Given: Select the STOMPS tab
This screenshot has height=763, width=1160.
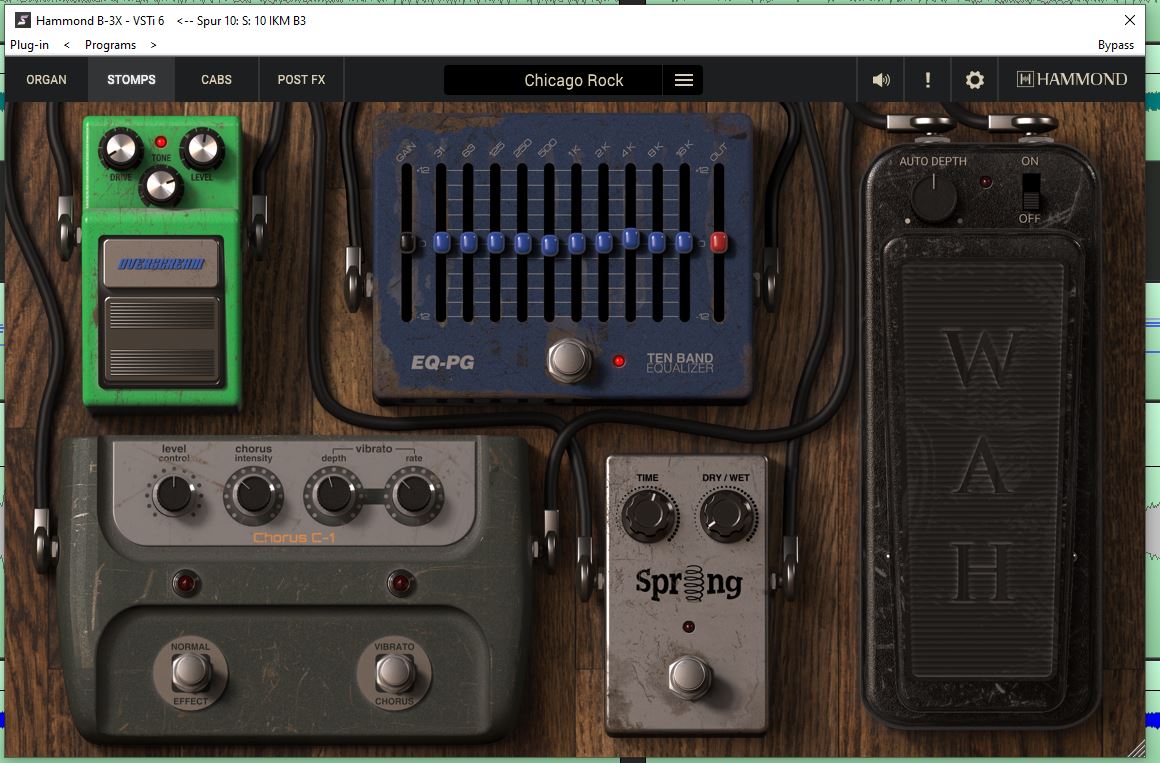Looking at the screenshot, I should click(x=131, y=80).
